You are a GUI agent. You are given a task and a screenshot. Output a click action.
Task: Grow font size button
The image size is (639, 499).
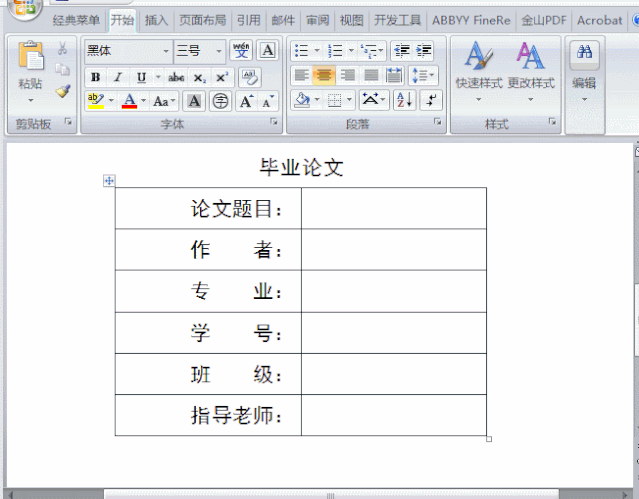pos(247,101)
